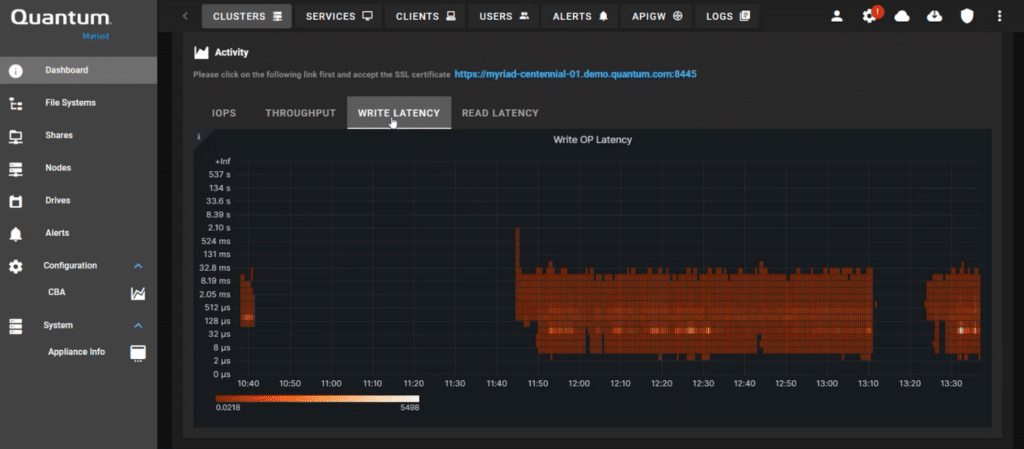
Task: Click the Write OP Latency panel title
Action: coord(592,140)
